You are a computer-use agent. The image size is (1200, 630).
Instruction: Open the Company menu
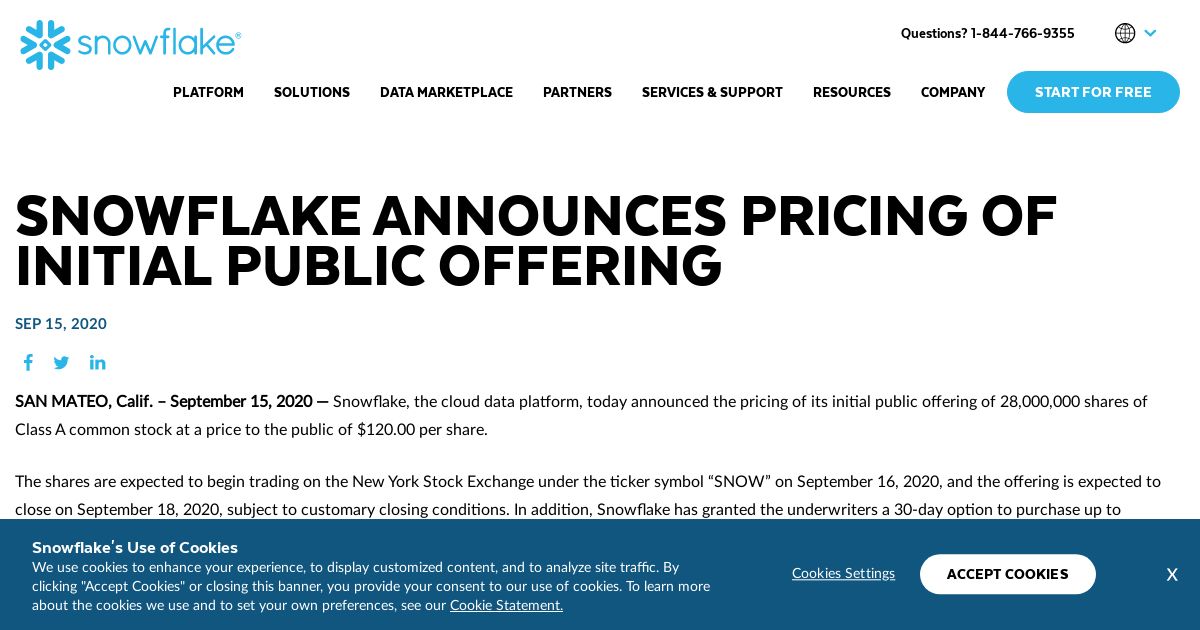point(953,92)
